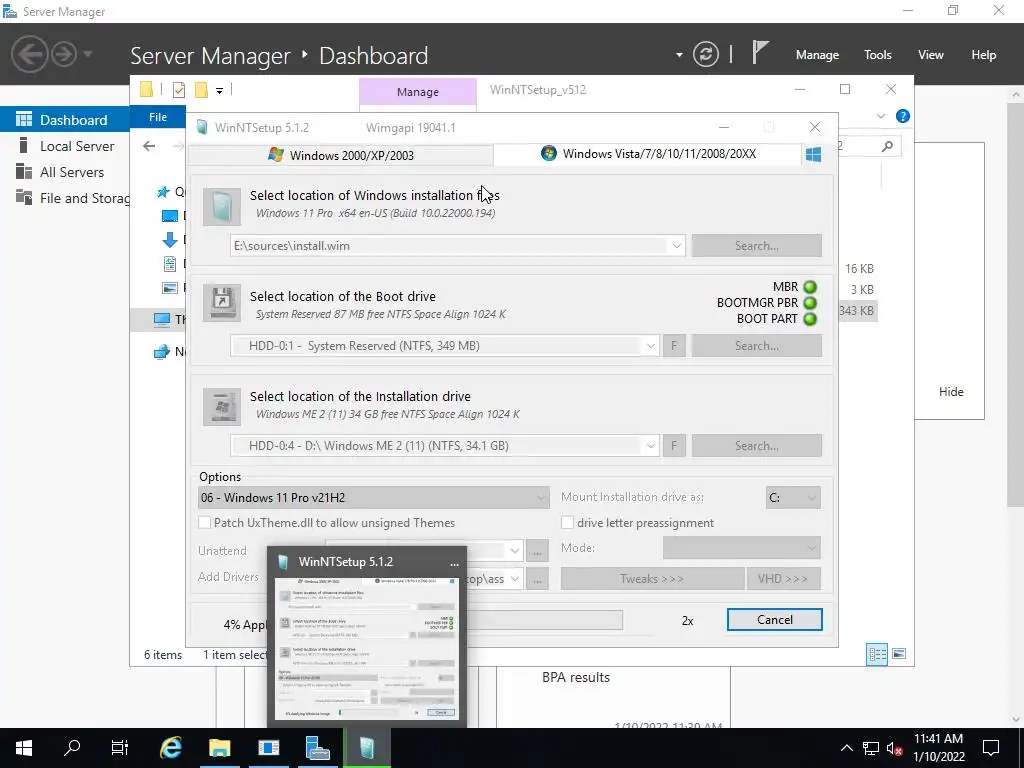Click the BOOTMGR PBR green status light
Screen dimensions: 1024x768
[810, 302]
